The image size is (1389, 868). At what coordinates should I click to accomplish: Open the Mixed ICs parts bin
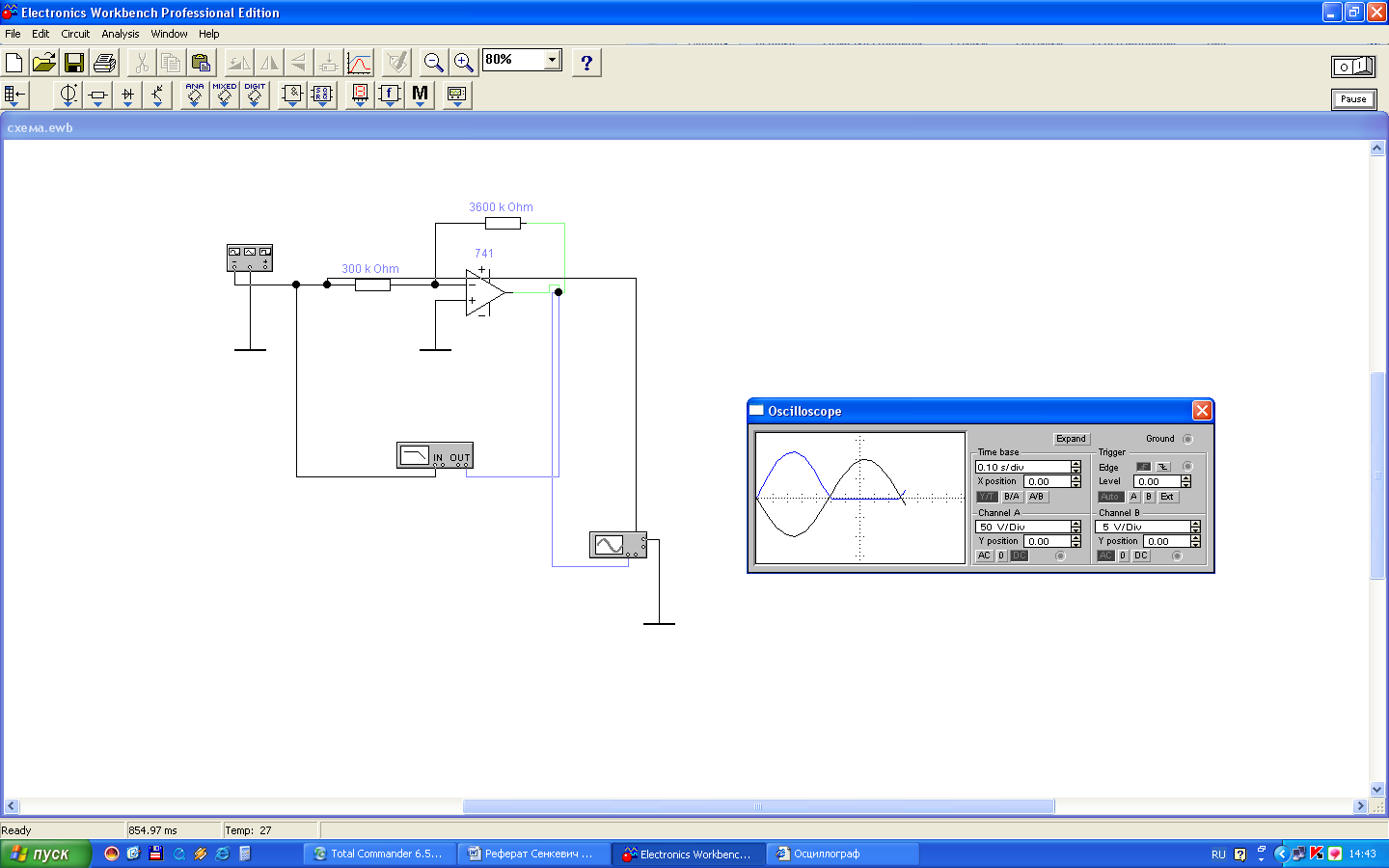[x=225, y=95]
